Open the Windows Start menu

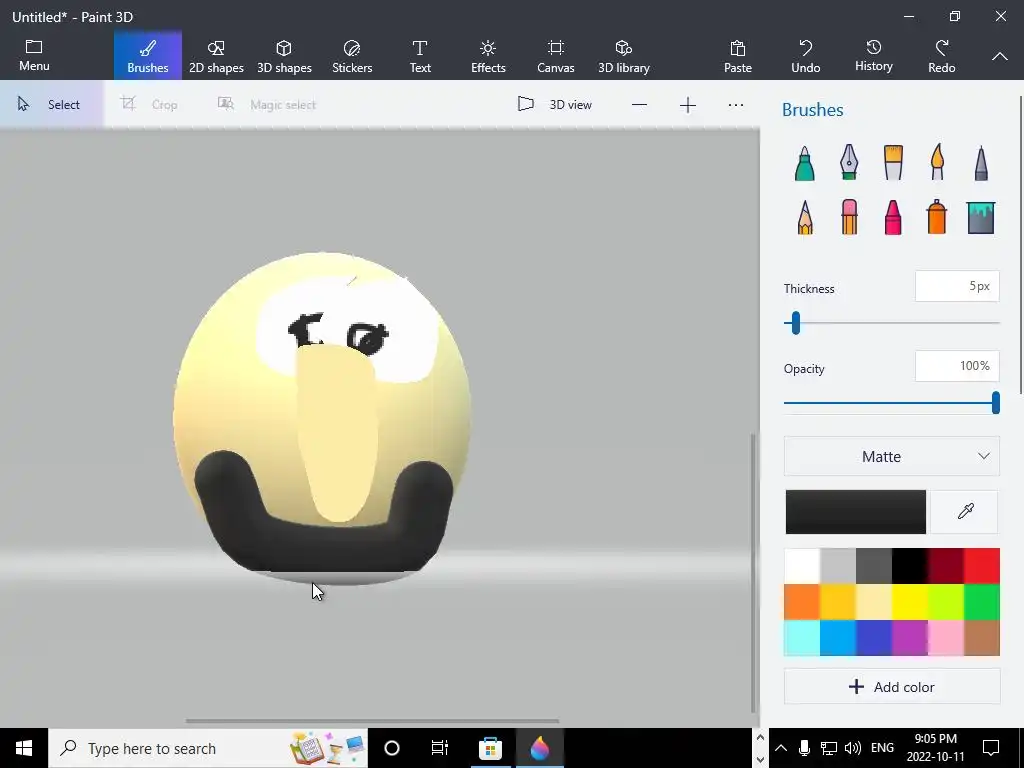pyautogui.click(x=24, y=748)
